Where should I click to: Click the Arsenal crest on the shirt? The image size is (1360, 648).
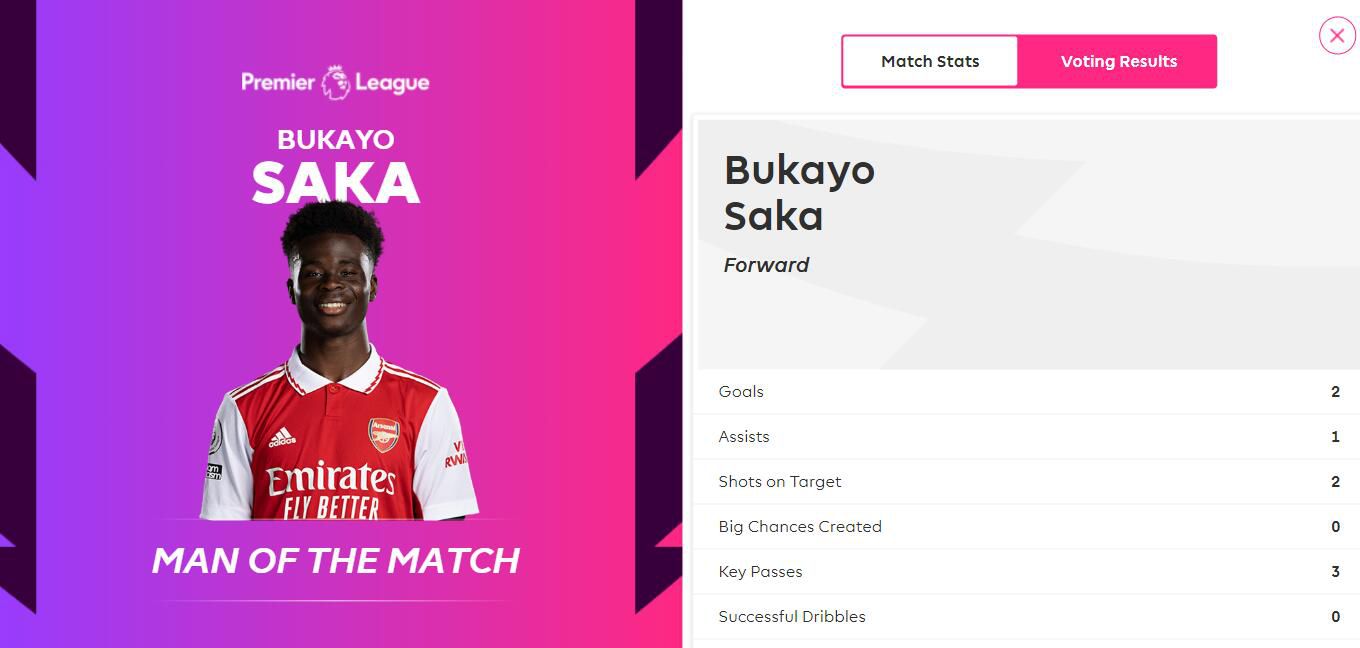tap(384, 435)
